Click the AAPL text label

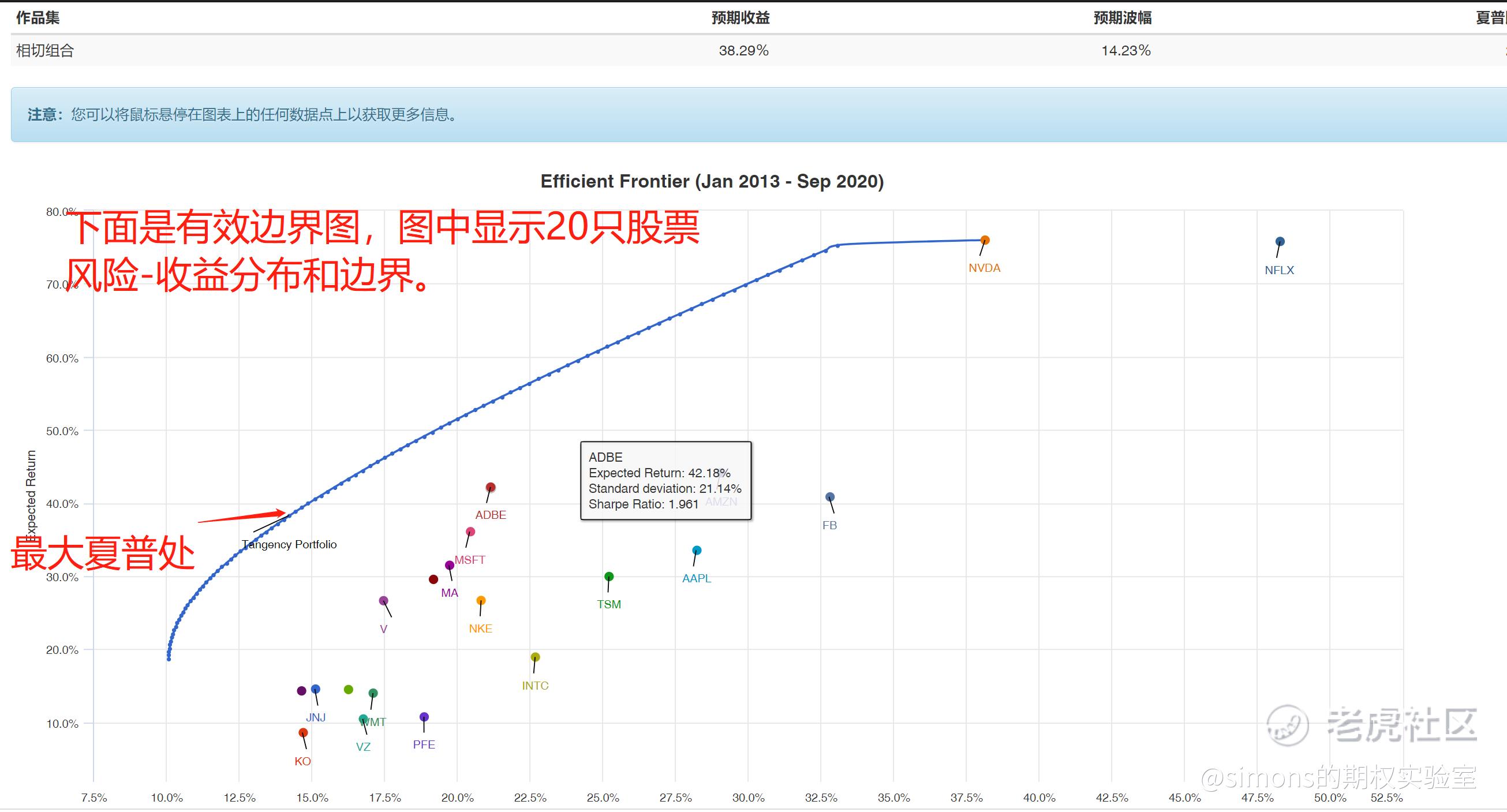point(697,578)
